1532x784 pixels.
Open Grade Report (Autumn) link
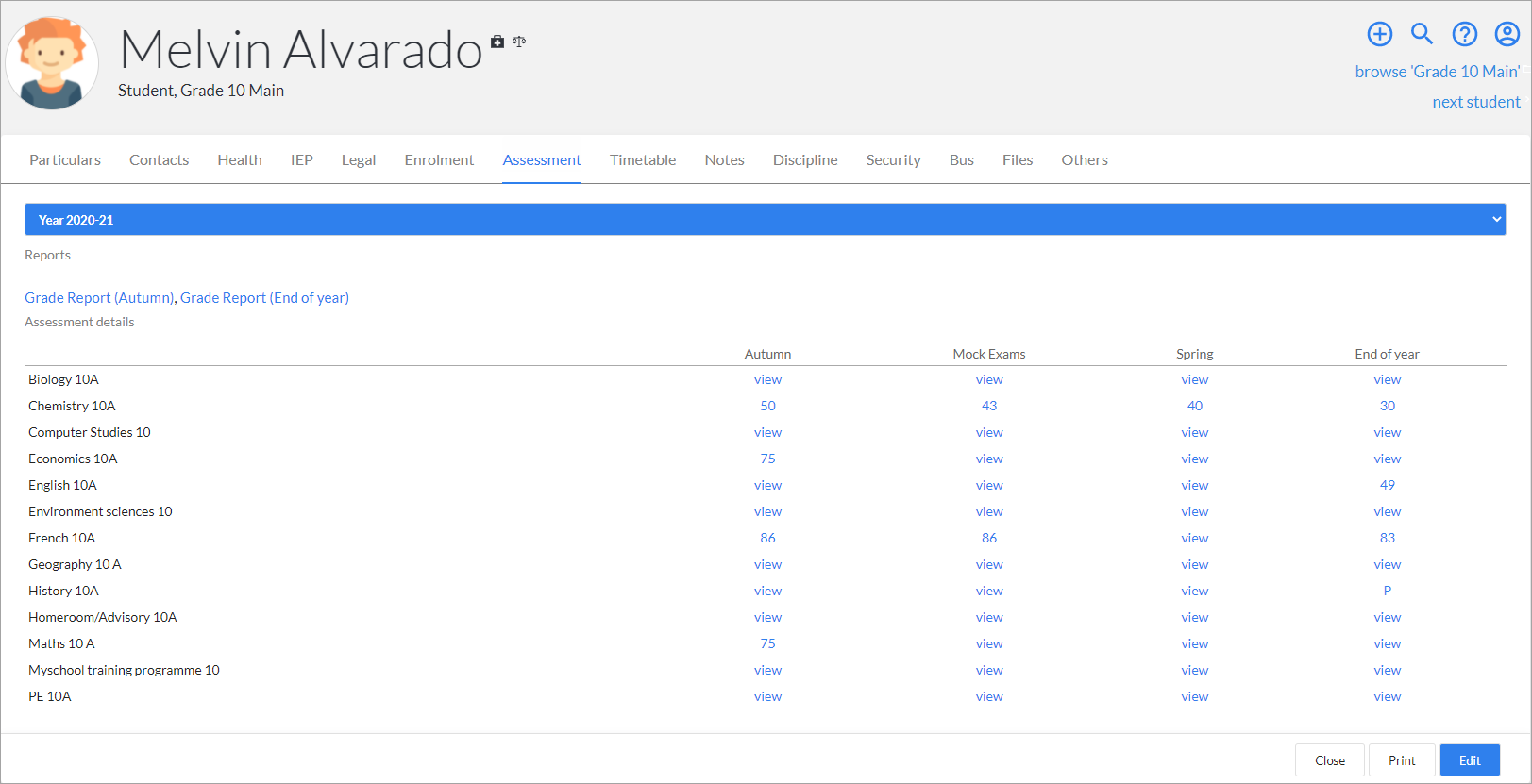tap(99, 298)
